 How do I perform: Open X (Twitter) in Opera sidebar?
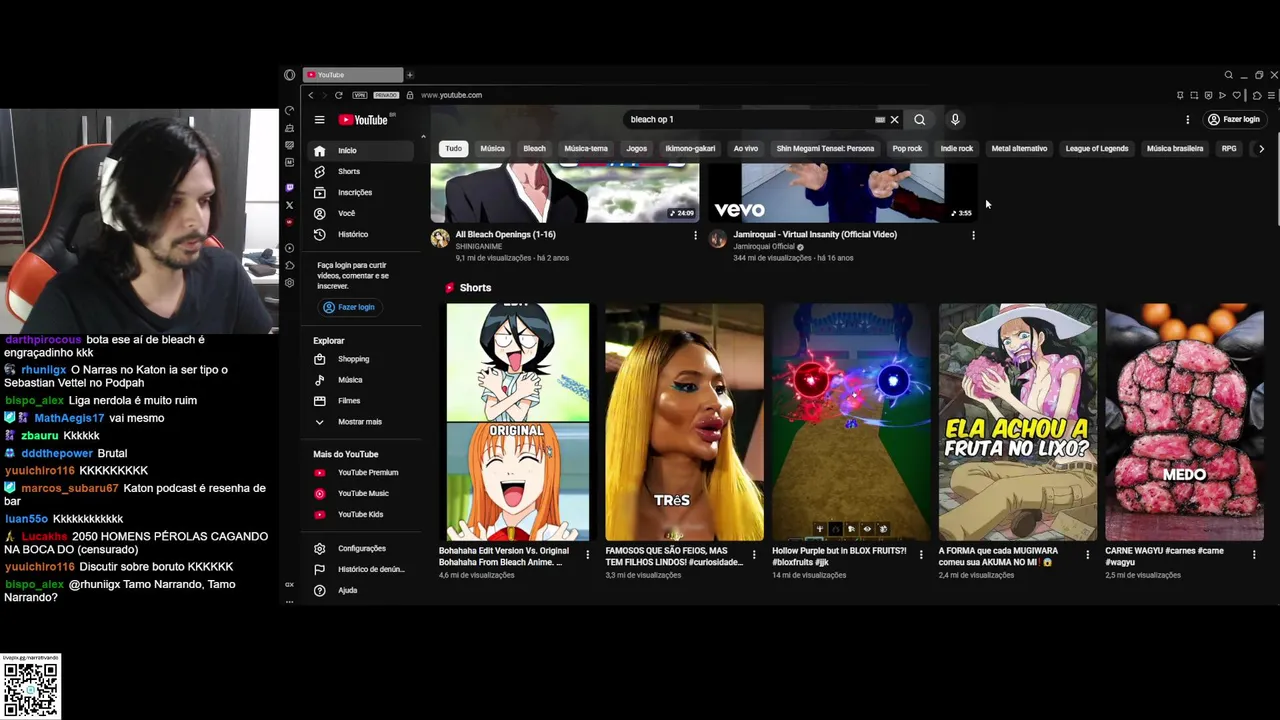pyautogui.click(x=289, y=205)
